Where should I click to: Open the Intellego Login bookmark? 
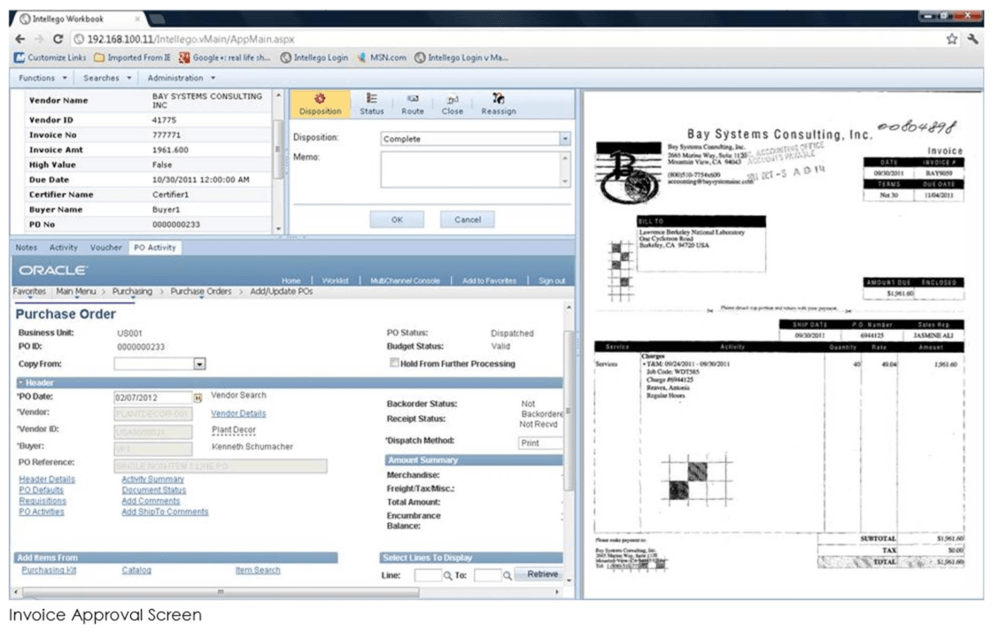[x=314, y=57]
